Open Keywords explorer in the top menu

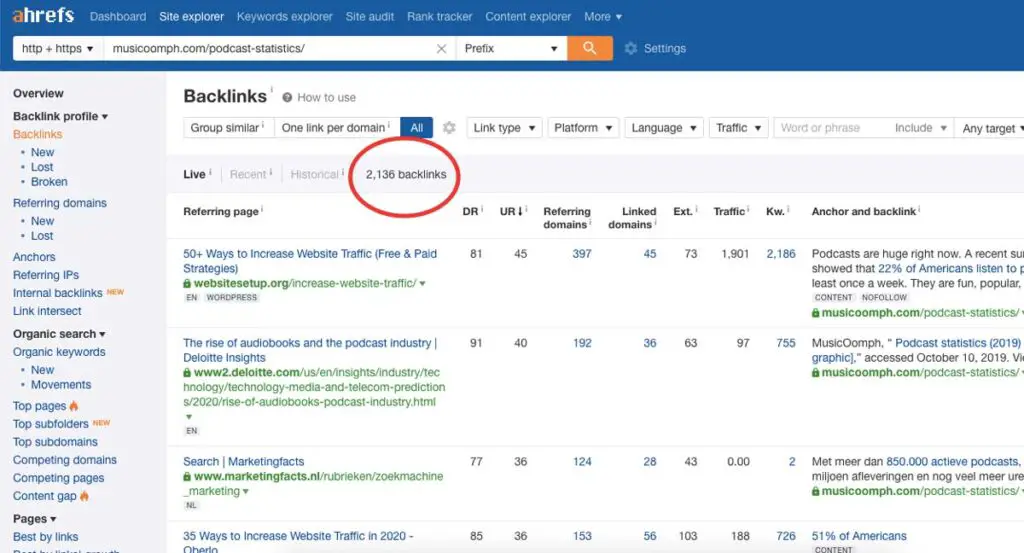click(284, 16)
